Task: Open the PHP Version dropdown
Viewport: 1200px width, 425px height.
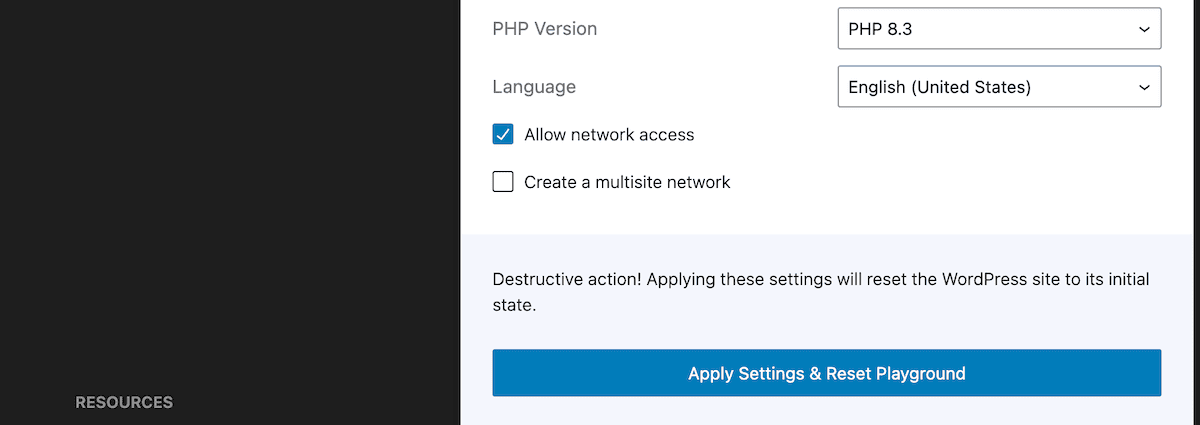Action: [998, 30]
